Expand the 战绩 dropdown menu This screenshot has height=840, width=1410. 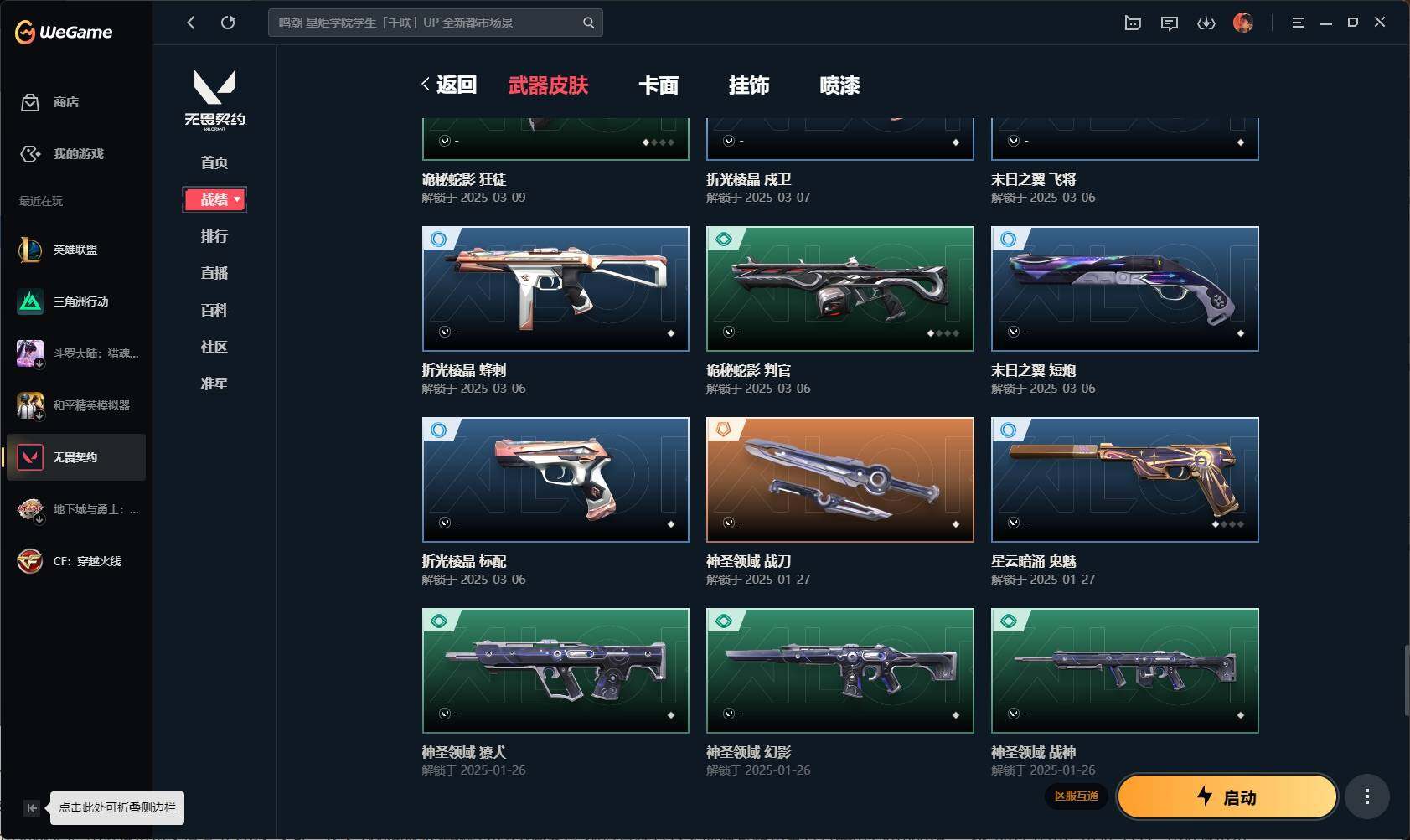click(214, 199)
